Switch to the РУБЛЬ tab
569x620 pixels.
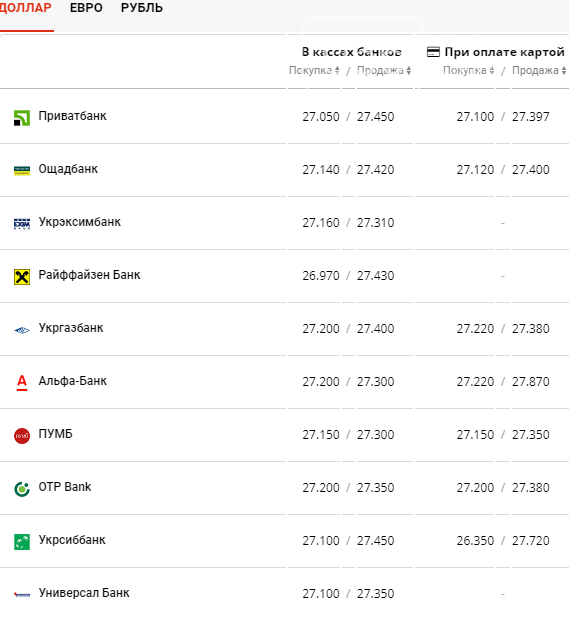click(x=142, y=8)
